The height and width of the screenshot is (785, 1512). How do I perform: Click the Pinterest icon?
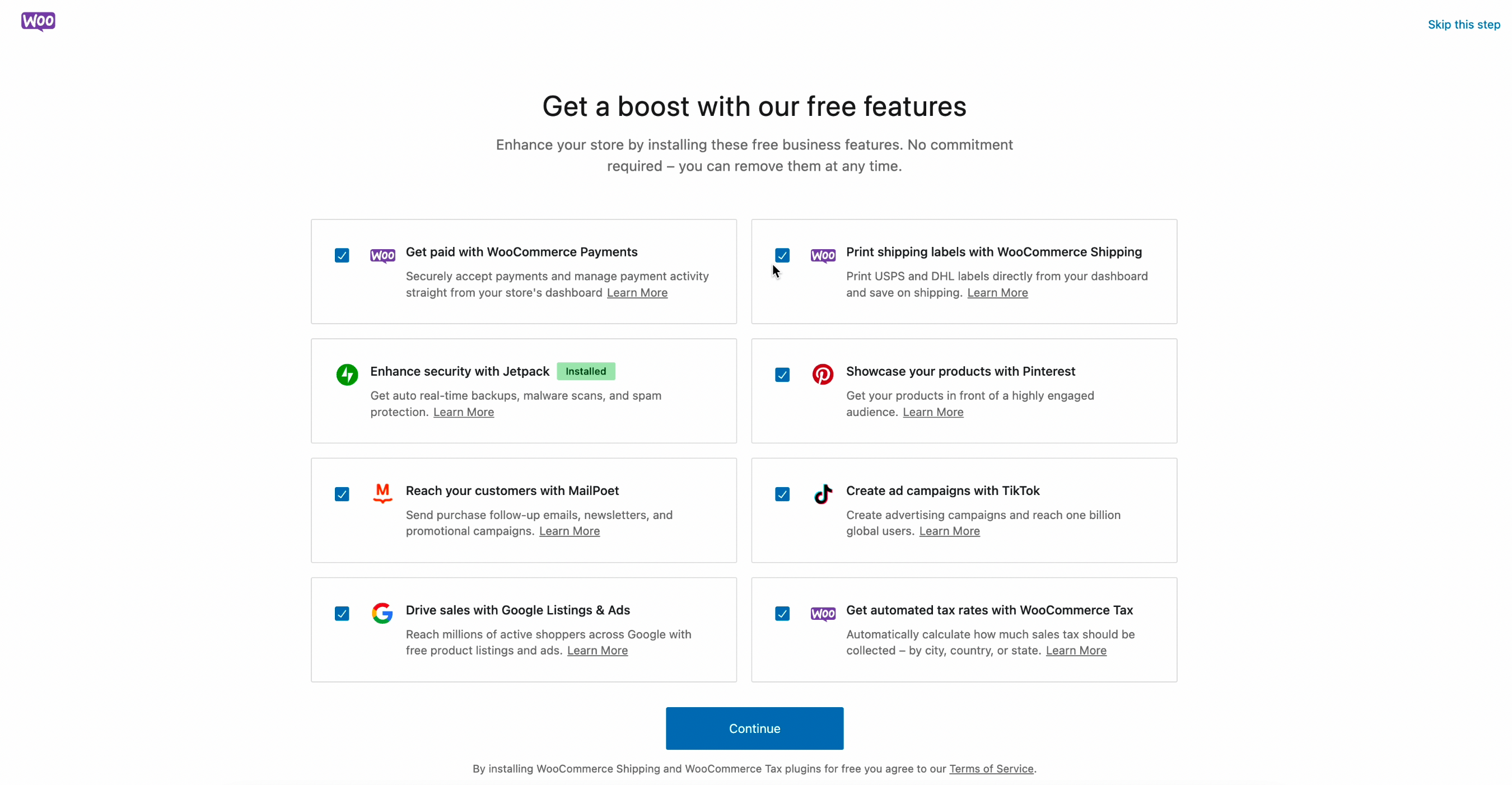(823, 375)
